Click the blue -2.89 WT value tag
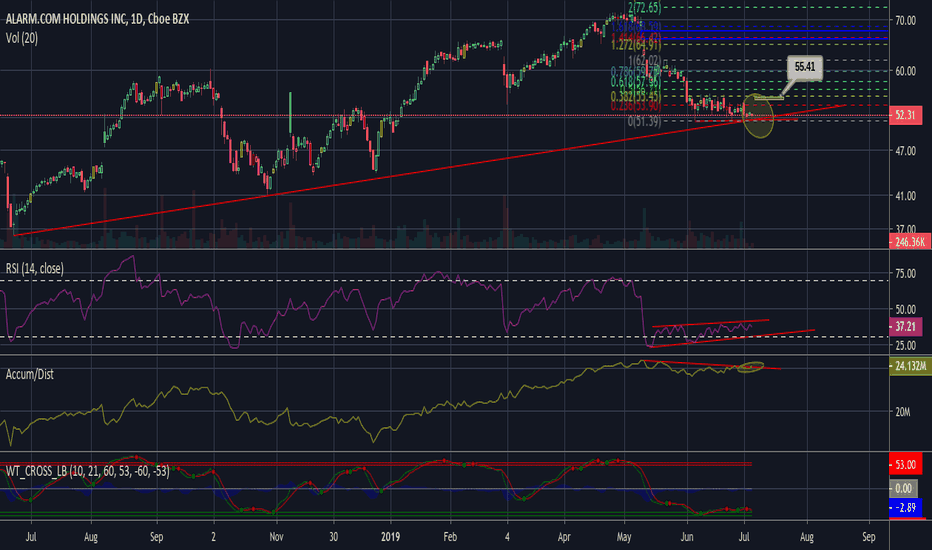The width and height of the screenshot is (932, 550). (905, 508)
